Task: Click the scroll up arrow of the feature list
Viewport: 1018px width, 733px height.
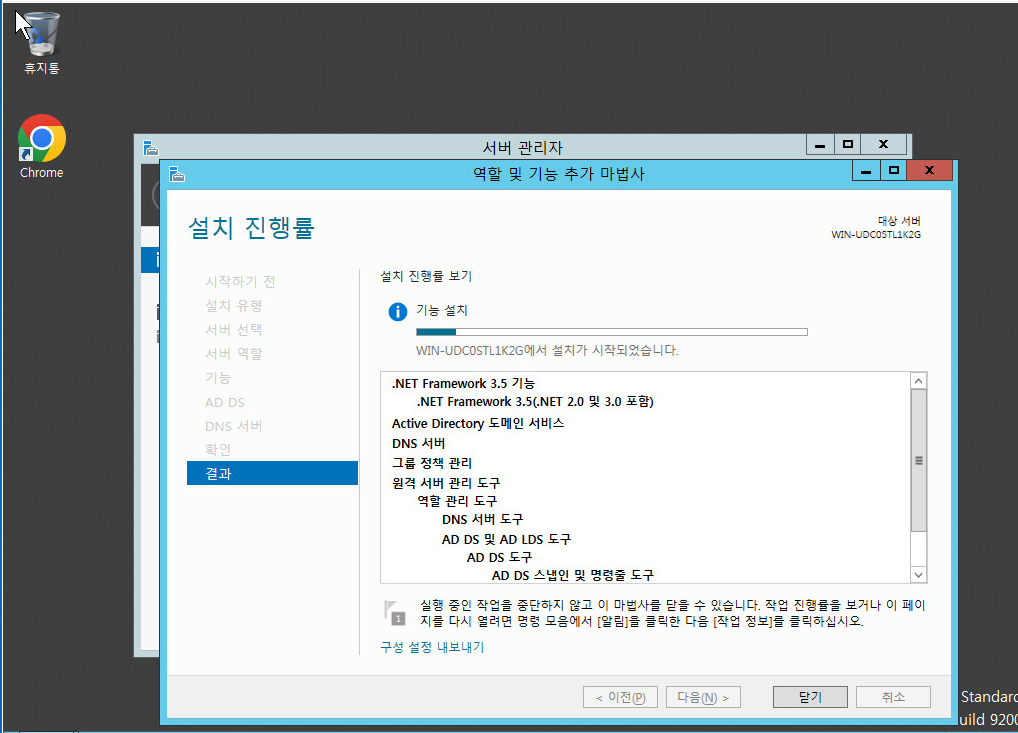Action: point(918,381)
